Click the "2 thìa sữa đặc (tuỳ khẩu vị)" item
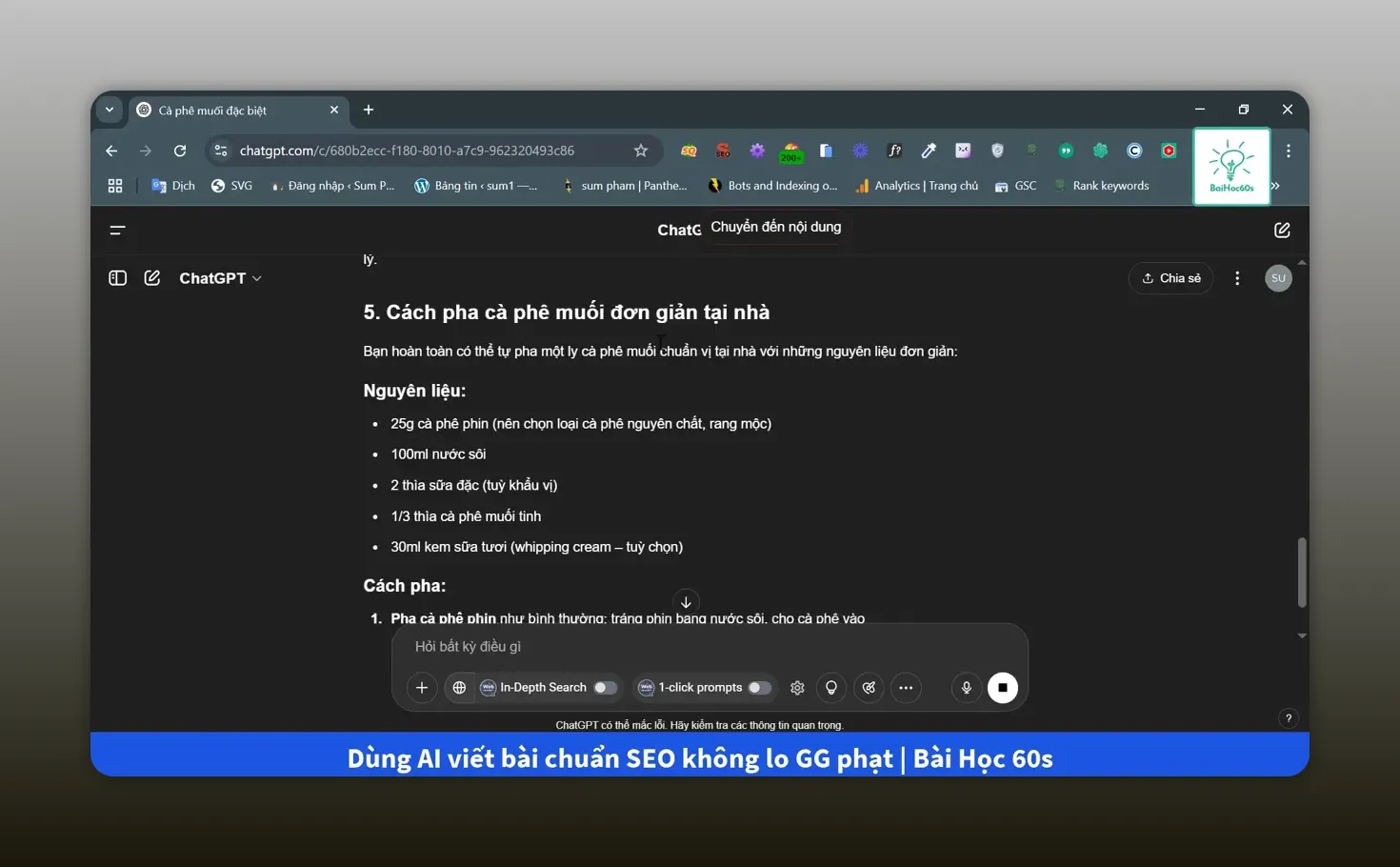 click(x=474, y=486)
